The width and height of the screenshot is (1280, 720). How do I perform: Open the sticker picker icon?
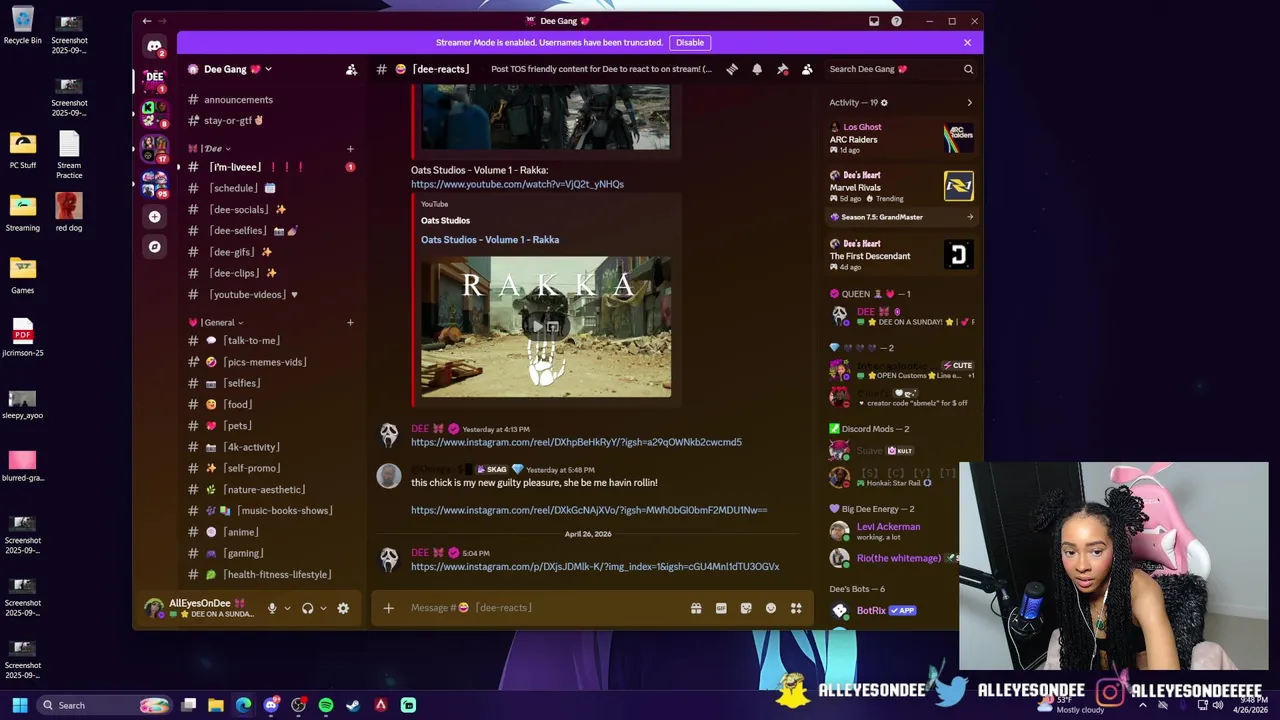click(x=746, y=608)
